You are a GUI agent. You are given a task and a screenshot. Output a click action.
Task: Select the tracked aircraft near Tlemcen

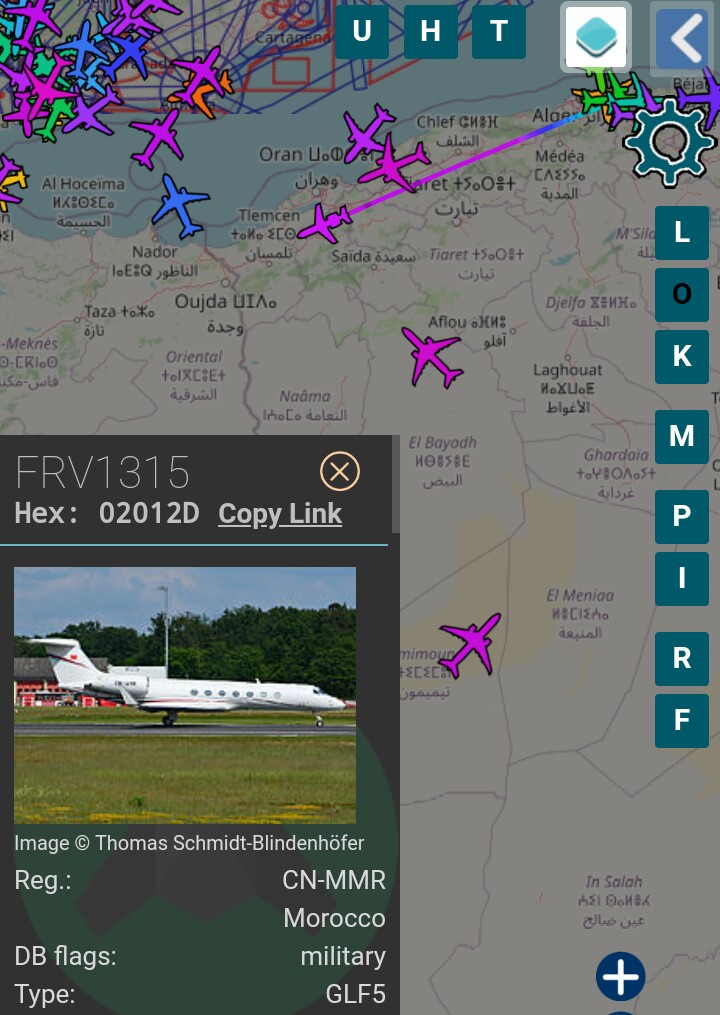(324, 223)
